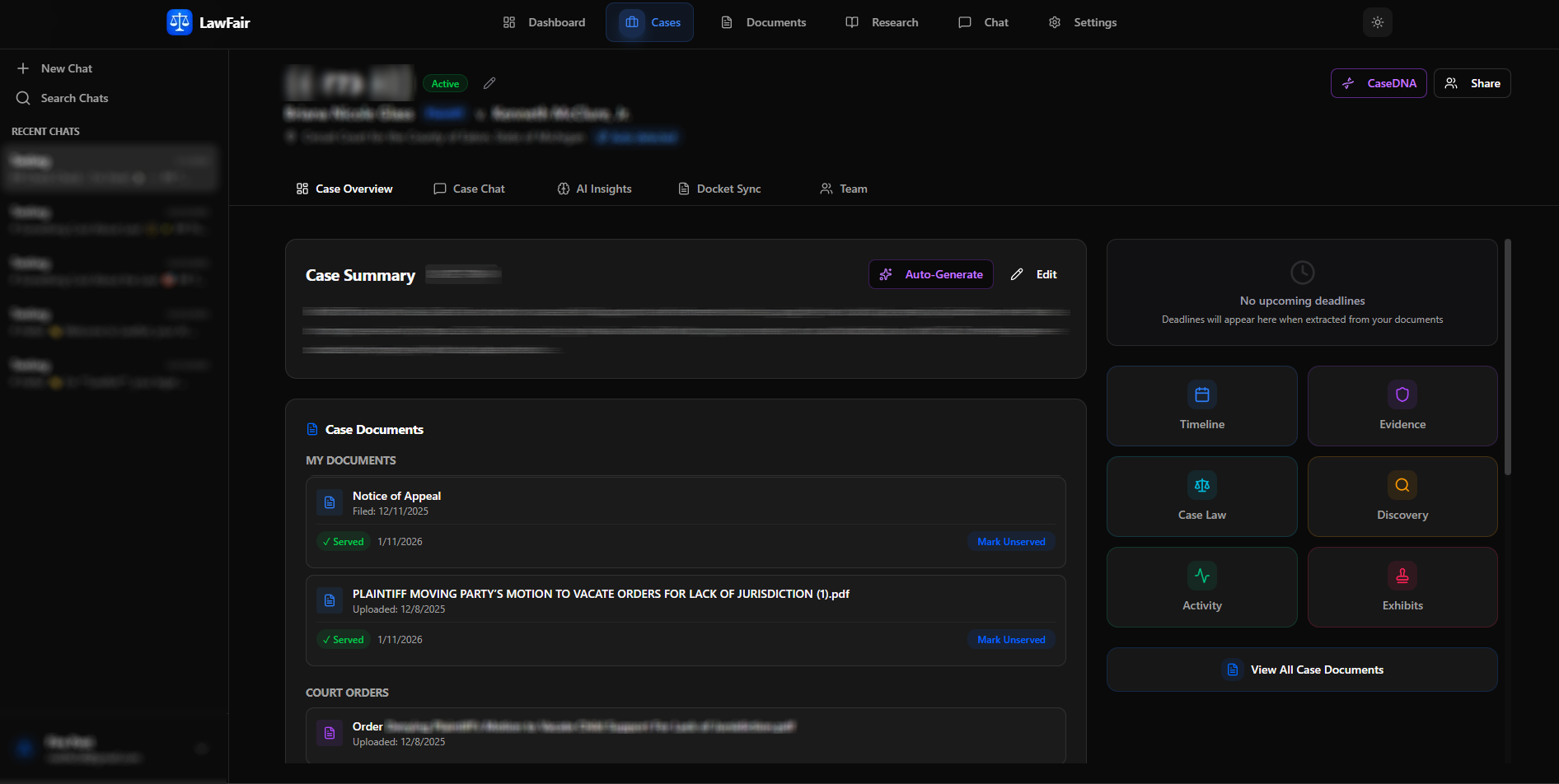Image resolution: width=1559 pixels, height=784 pixels.
Task: Click the COURT ORDERS section label
Action: pos(347,693)
